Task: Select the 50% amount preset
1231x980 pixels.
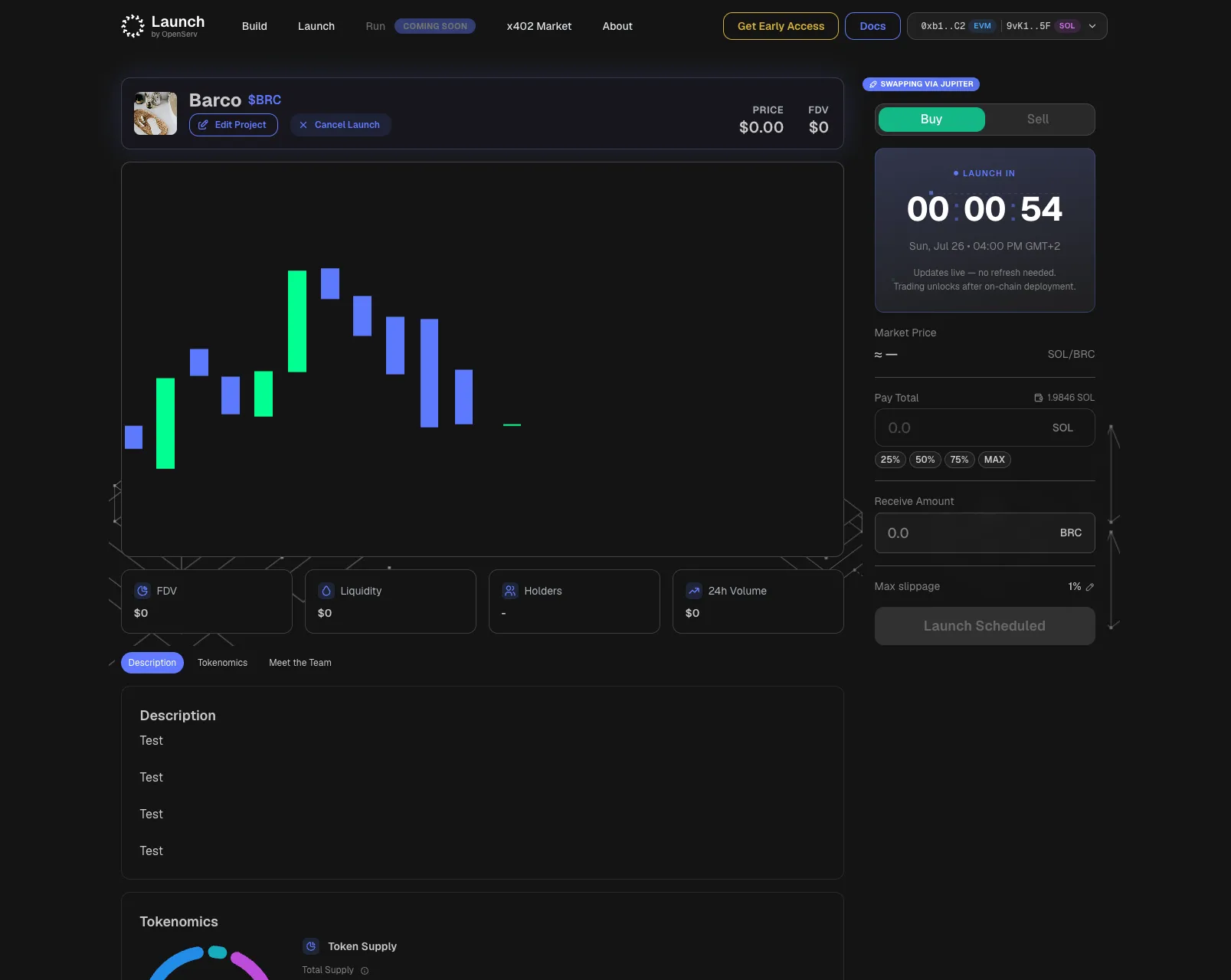Action: click(x=925, y=460)
